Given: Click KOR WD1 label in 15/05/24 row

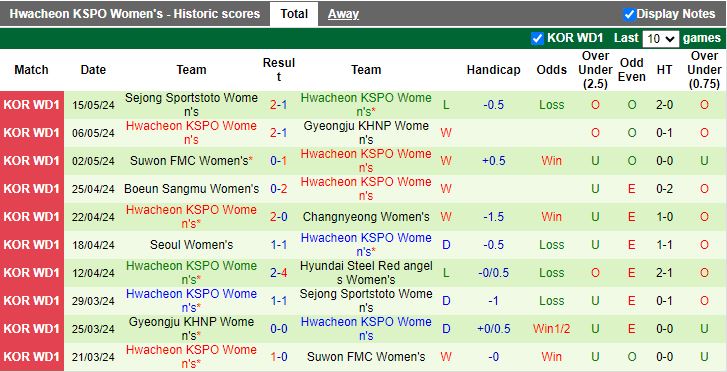Looking at the screenshot, I should point(32,105).
